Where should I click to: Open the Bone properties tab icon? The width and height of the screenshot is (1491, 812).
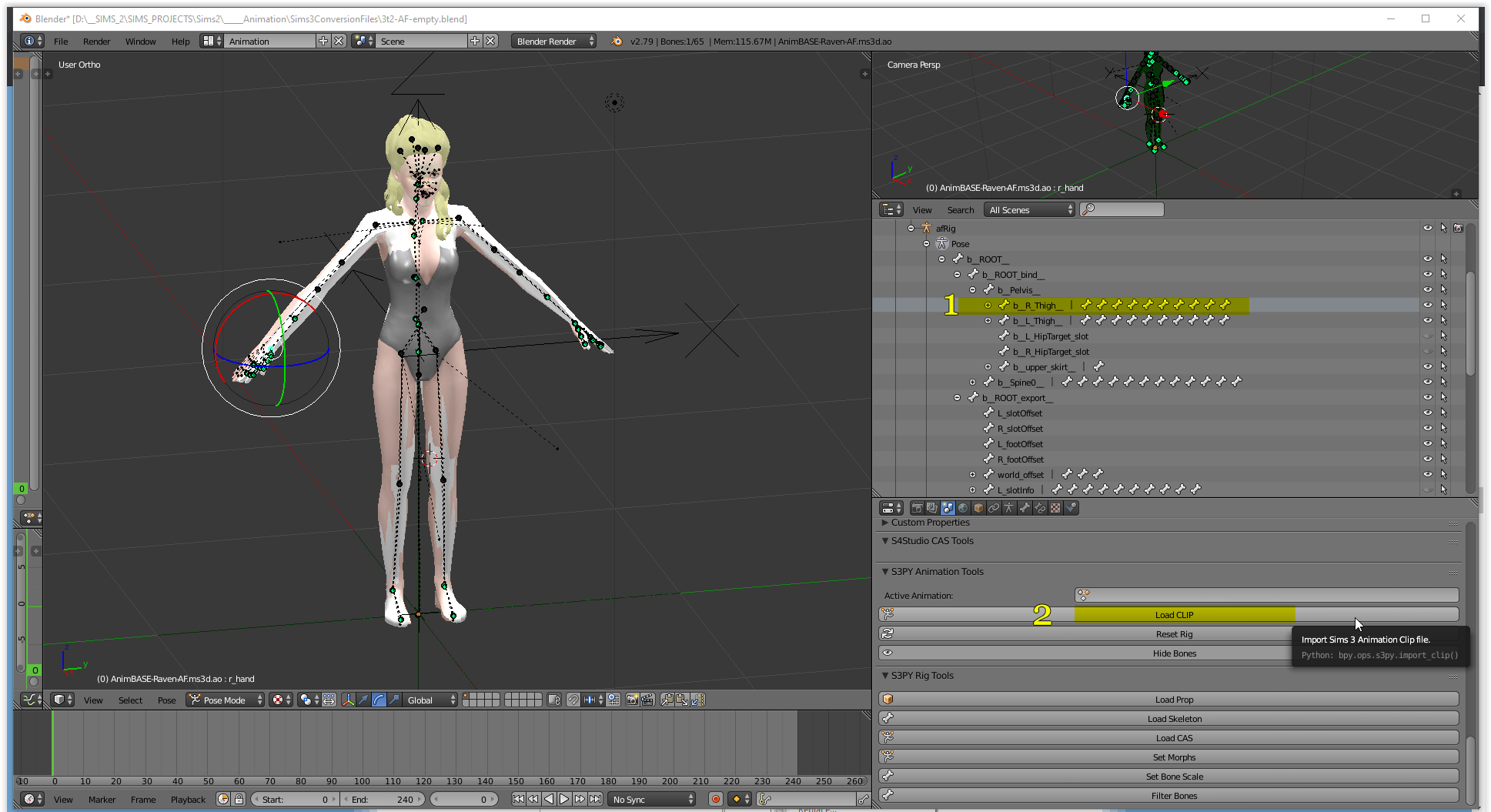tap(1025, 508)
